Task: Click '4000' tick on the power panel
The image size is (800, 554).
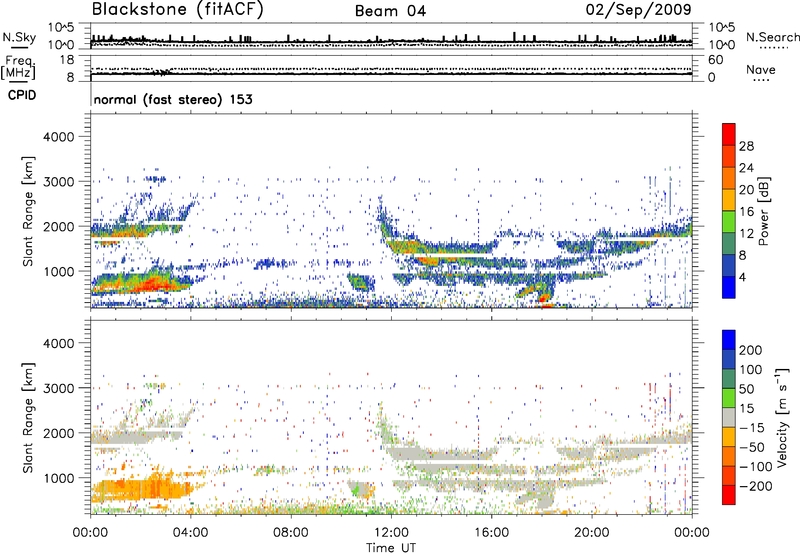Action: pyautogui.click(x=58, y=137)
